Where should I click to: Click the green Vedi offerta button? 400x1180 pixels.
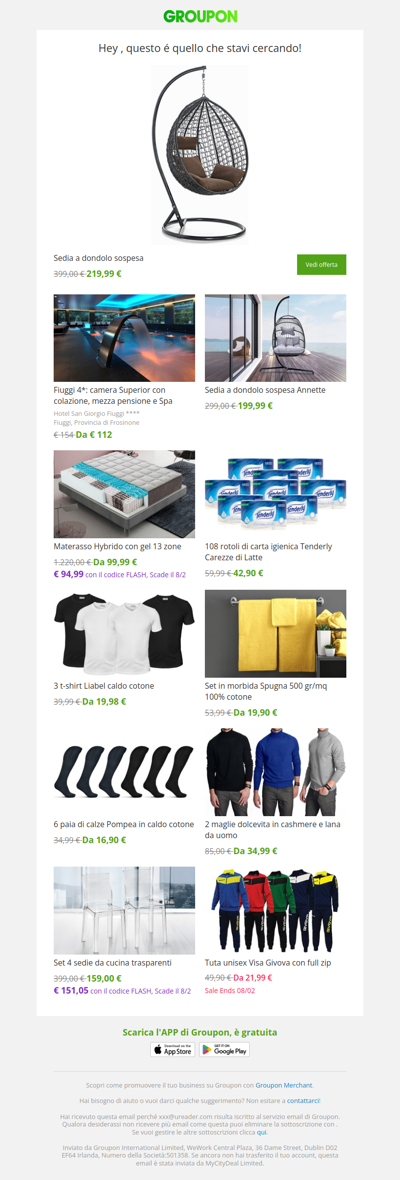pyautogui.click(x=321, y=265)
